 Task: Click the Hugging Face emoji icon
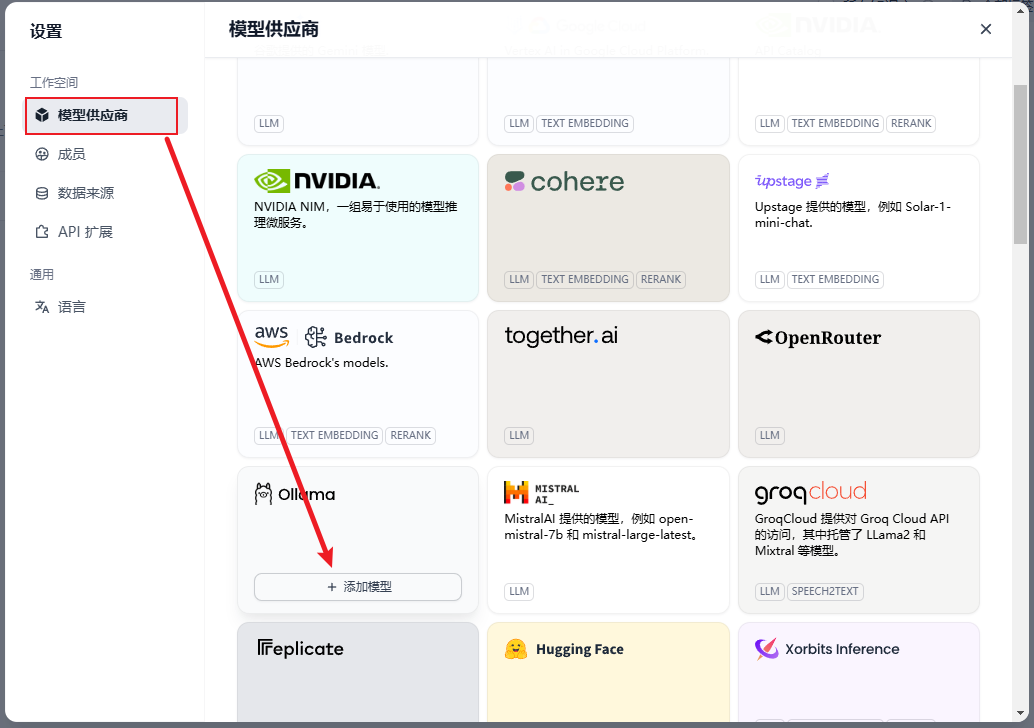(516, 649)
